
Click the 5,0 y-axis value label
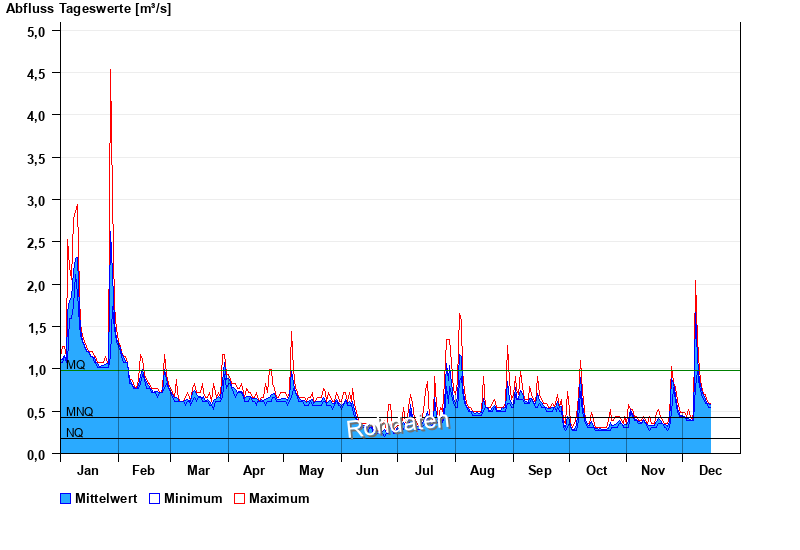pos(36,31)
